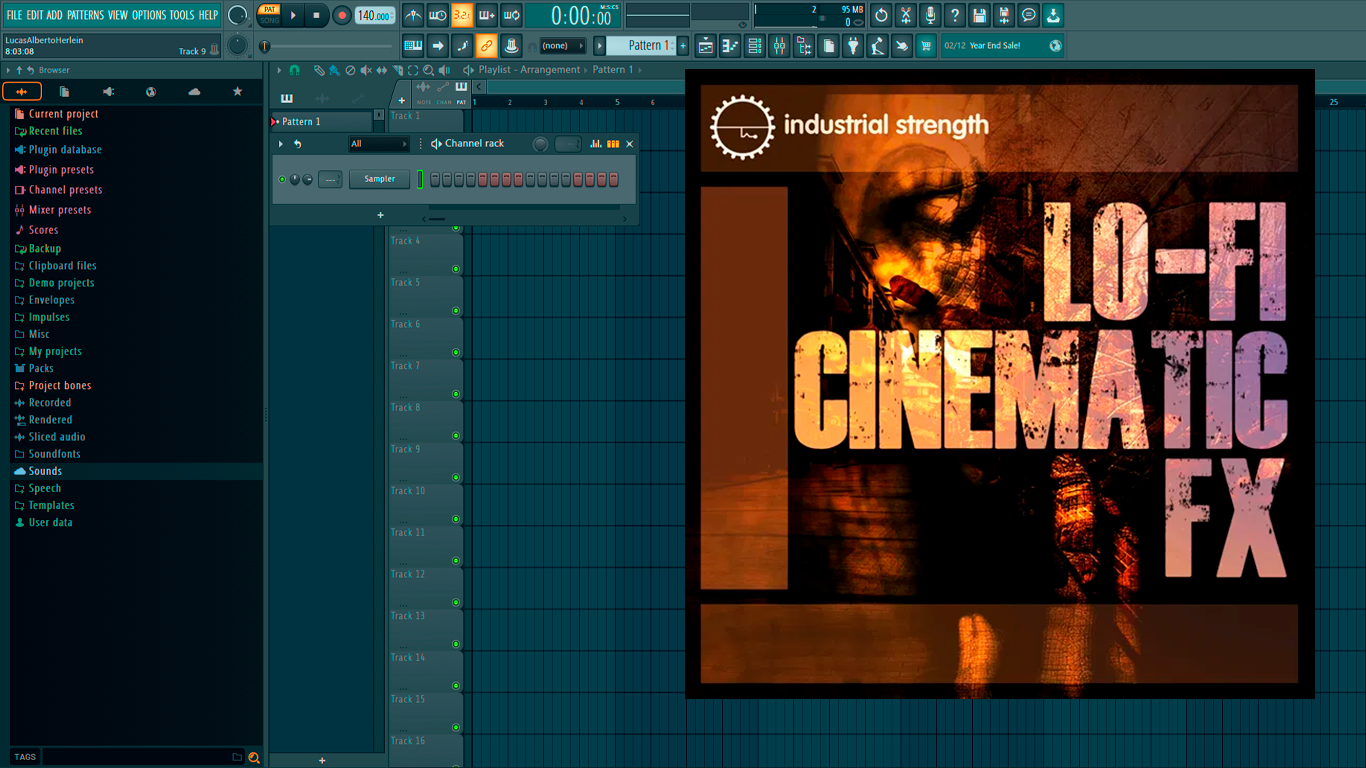Click the play button
This screenshot has height=768, width=1366.
click(x=293, y=15)
